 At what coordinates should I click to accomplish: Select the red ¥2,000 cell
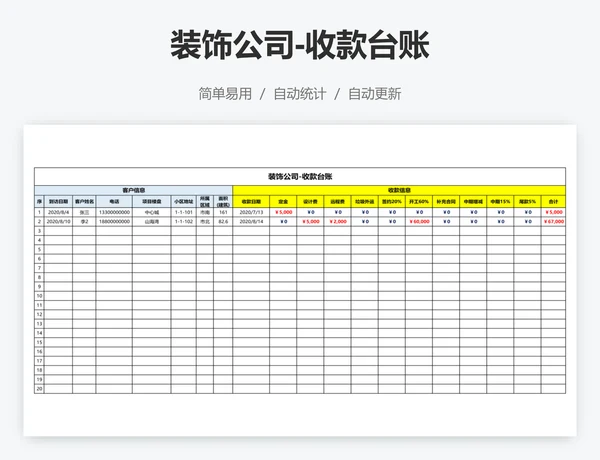[x=338, y=222]
